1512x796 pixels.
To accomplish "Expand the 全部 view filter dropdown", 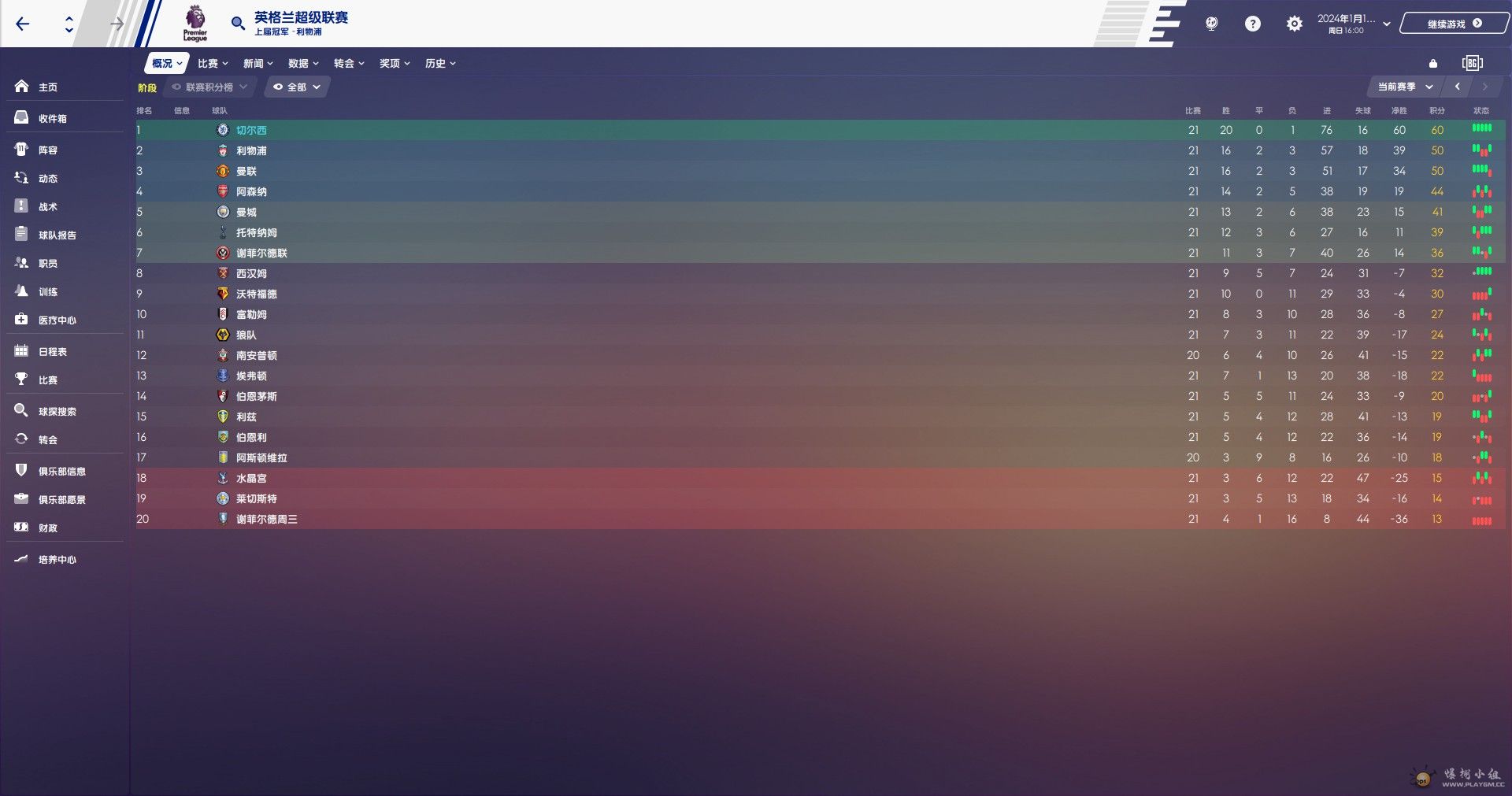I will pos(297,87).
